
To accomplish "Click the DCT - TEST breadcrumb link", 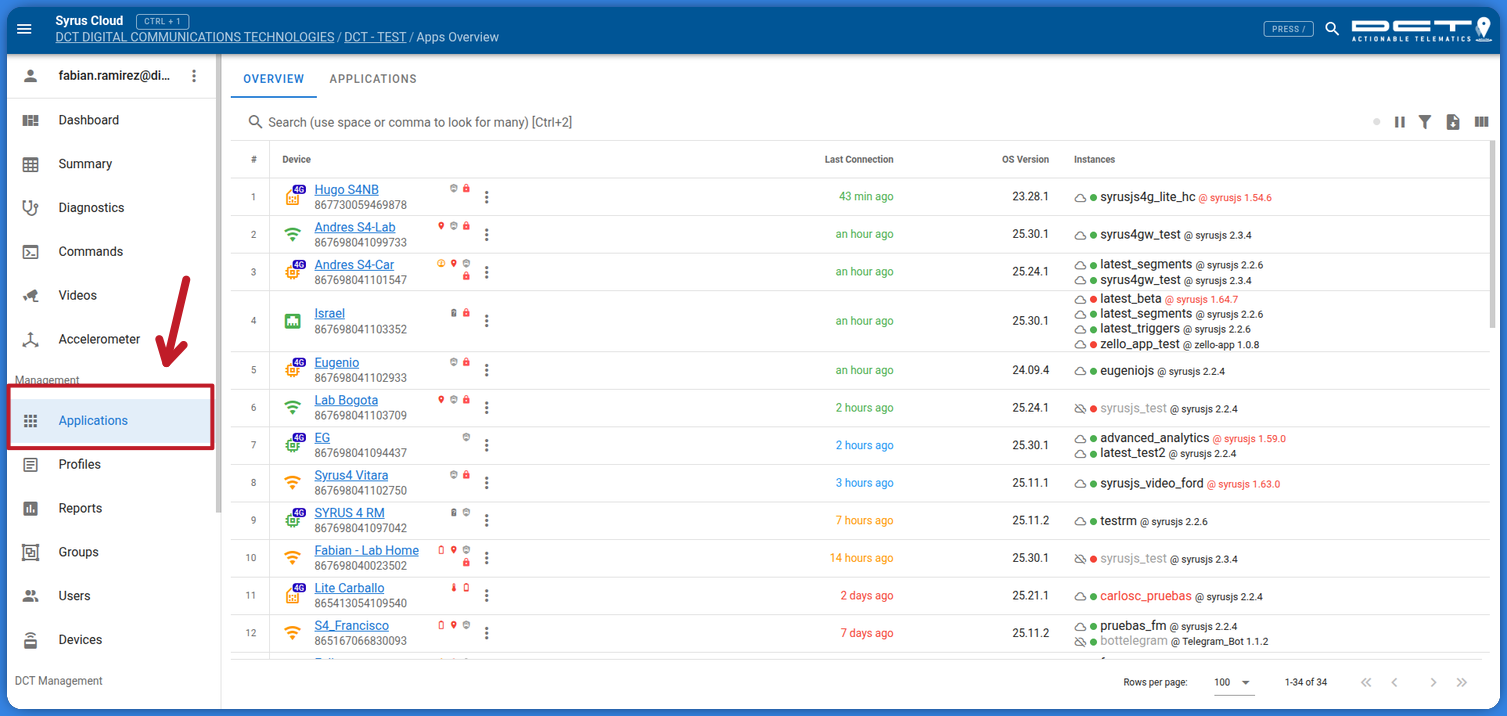I will click(x=375, y=37).
